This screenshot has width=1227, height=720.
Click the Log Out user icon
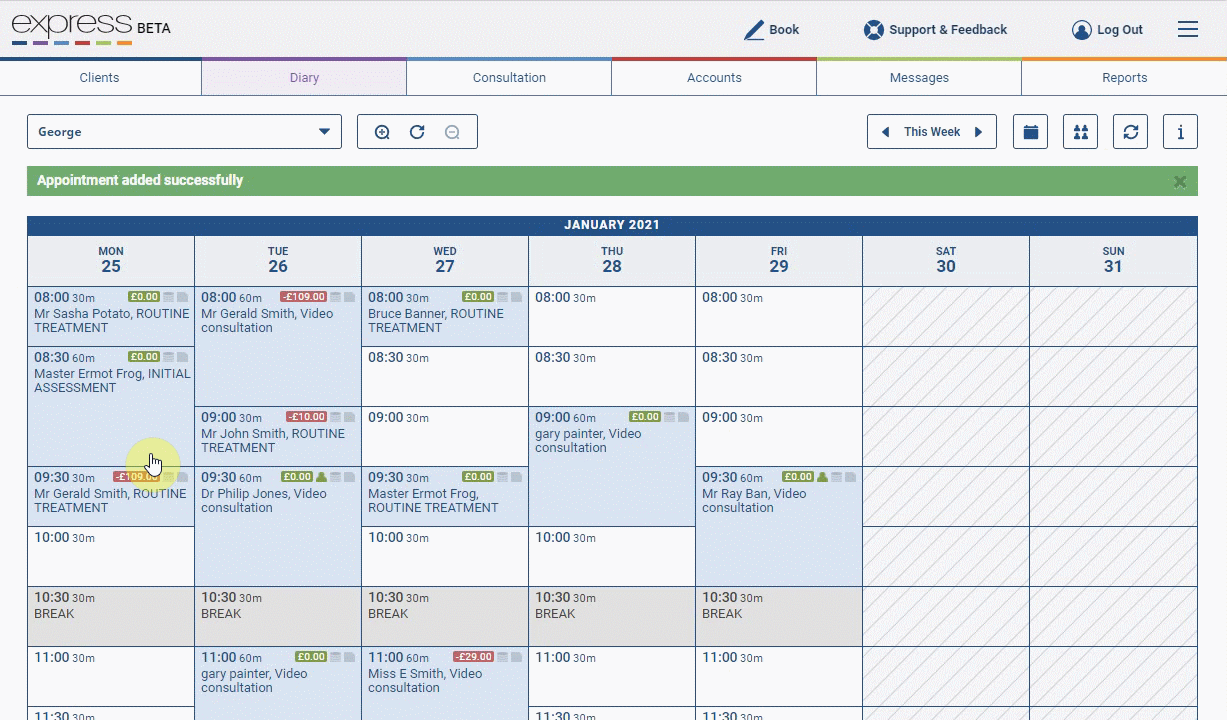(1081, 30)
